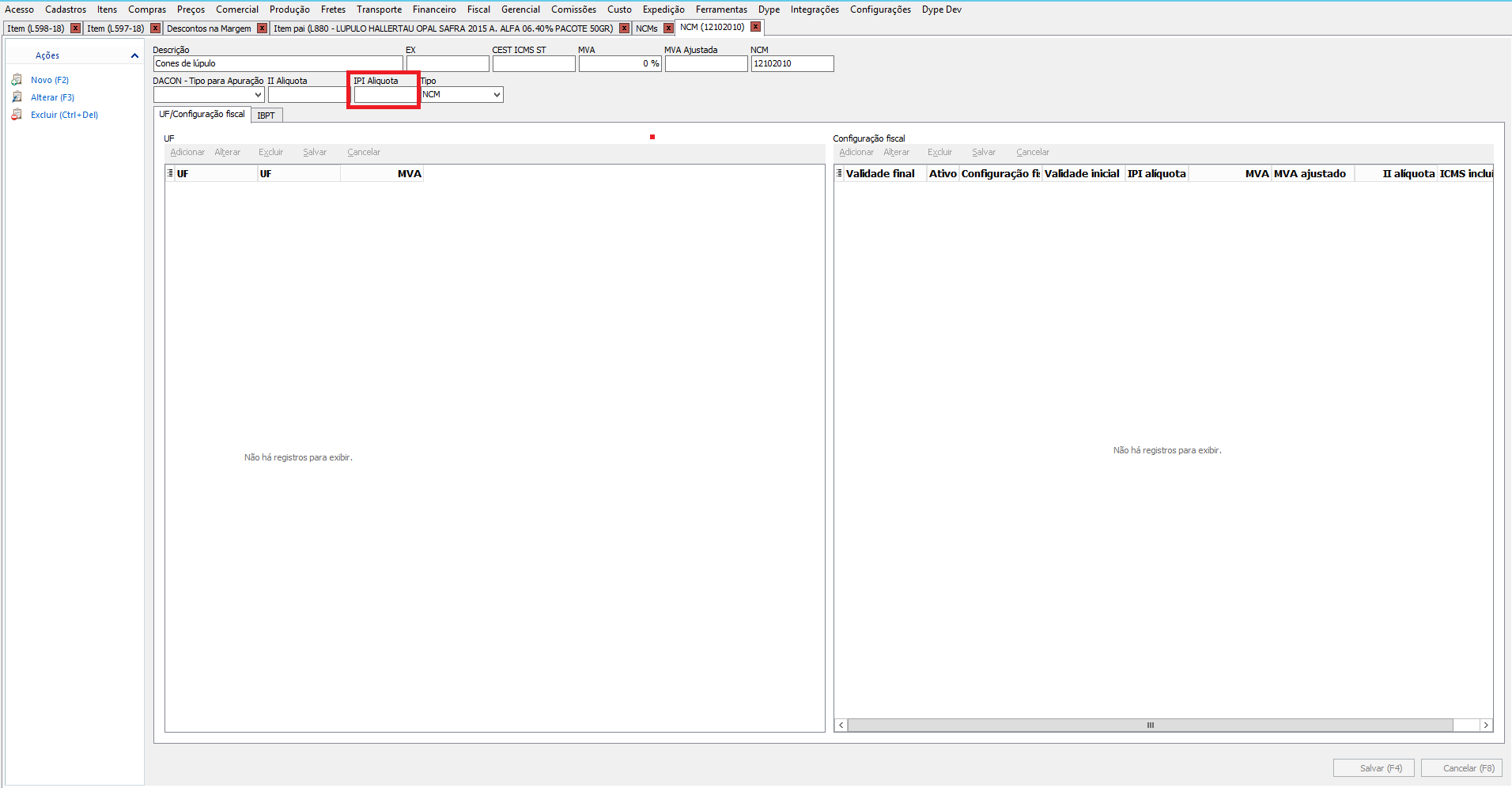Open the Tipo NCM dropdown

tap(497, 95)
